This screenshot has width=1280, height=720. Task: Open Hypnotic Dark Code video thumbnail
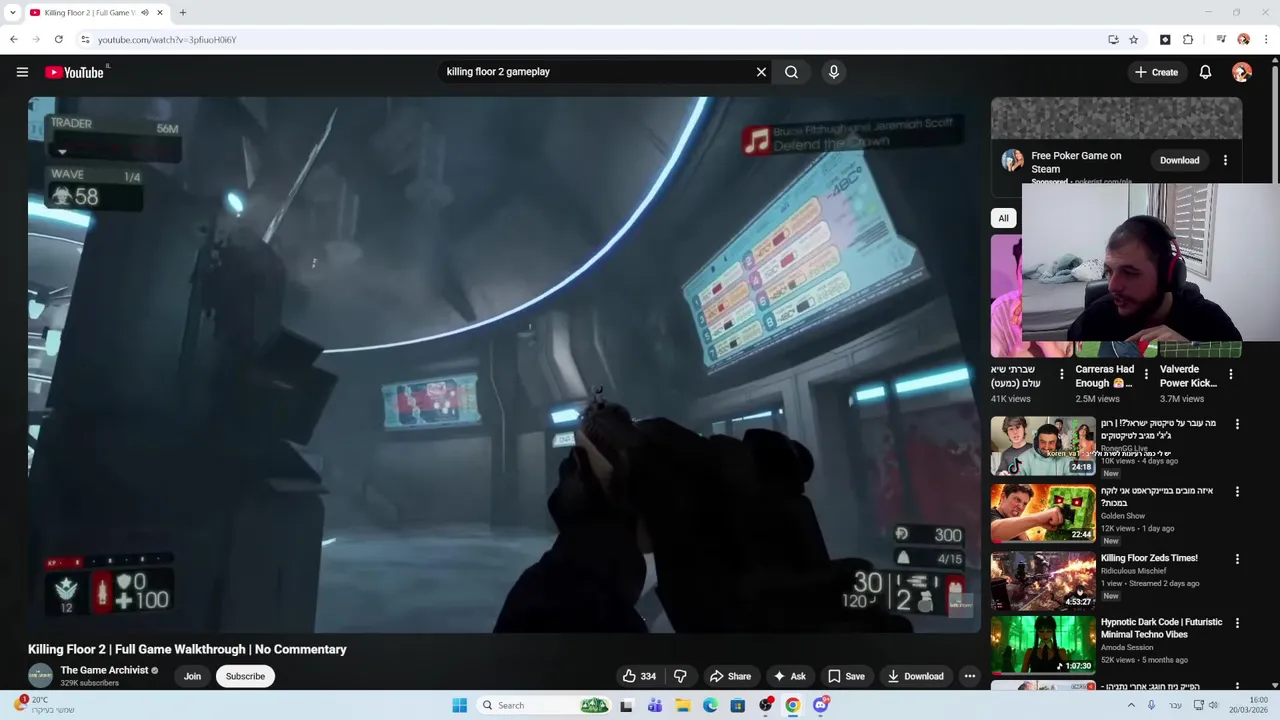pyautogui.click(x=1043, y=645)
